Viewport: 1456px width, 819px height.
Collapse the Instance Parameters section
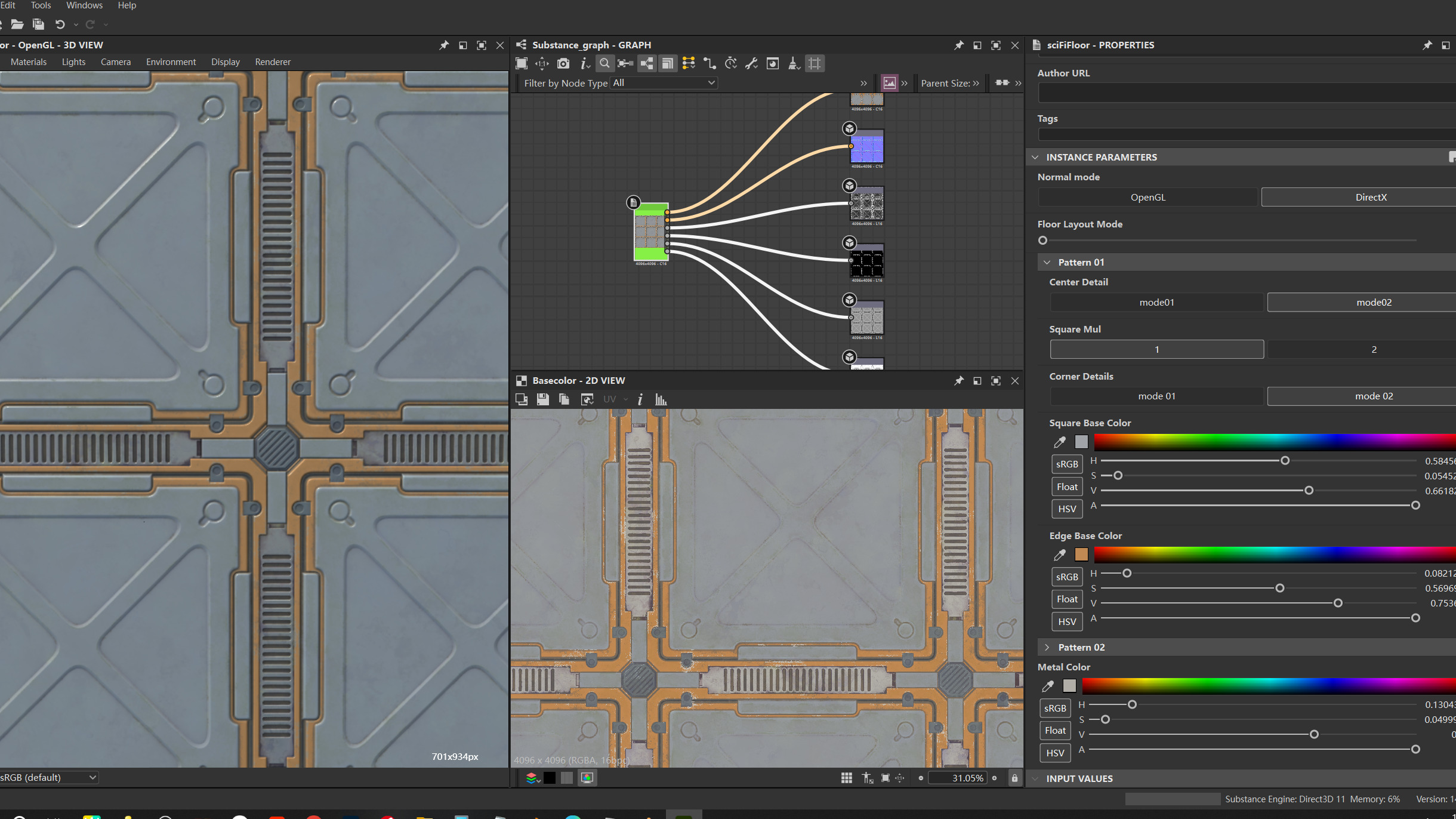point(1035,157)
